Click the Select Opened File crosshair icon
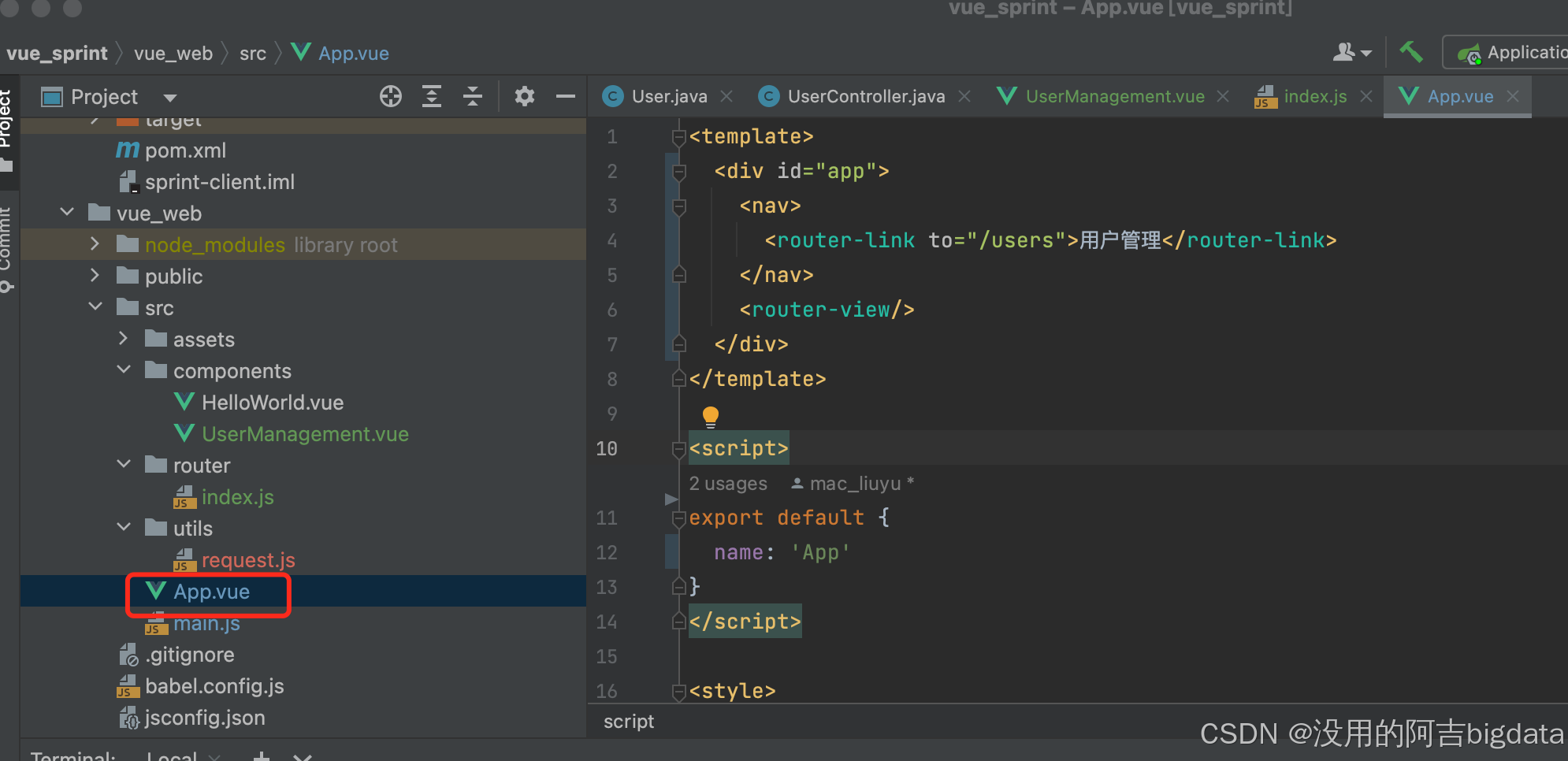Image resolution: width=1568 pixels, height=761 pixels. (391, 96)
